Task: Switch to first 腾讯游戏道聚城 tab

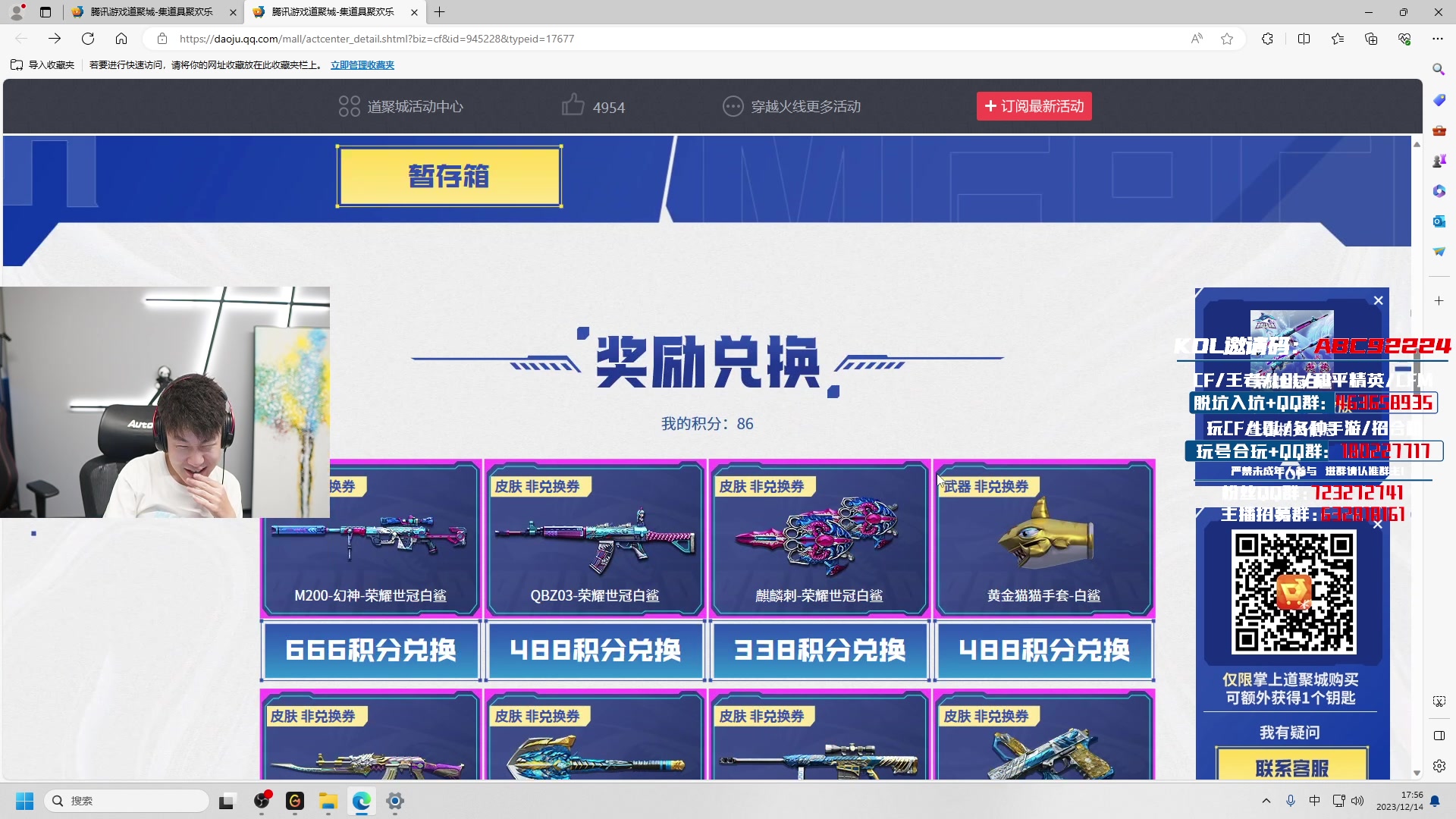Action: [152, 12]
